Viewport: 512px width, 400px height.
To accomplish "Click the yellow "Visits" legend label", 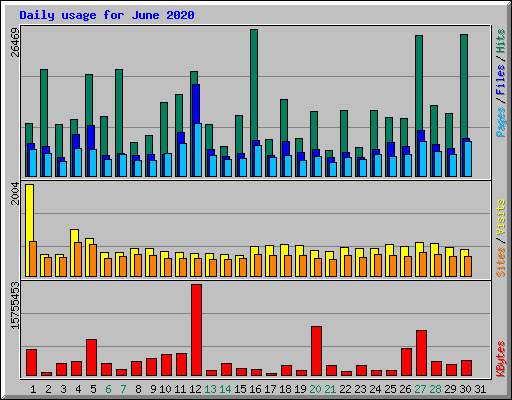I will tap(500, 218).
